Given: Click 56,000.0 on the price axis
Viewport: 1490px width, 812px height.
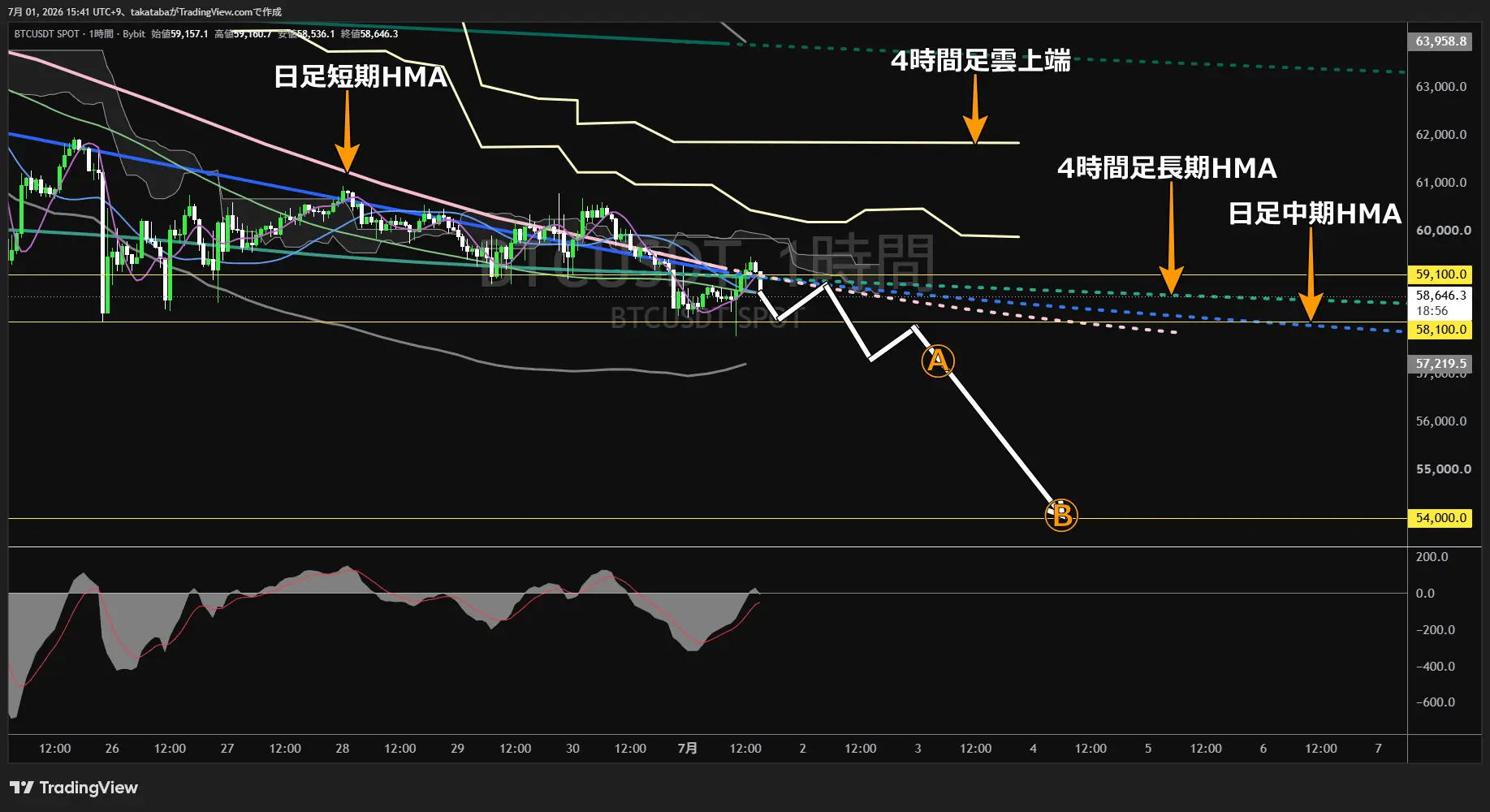Looking at the screenshot, I should 1441,421.
